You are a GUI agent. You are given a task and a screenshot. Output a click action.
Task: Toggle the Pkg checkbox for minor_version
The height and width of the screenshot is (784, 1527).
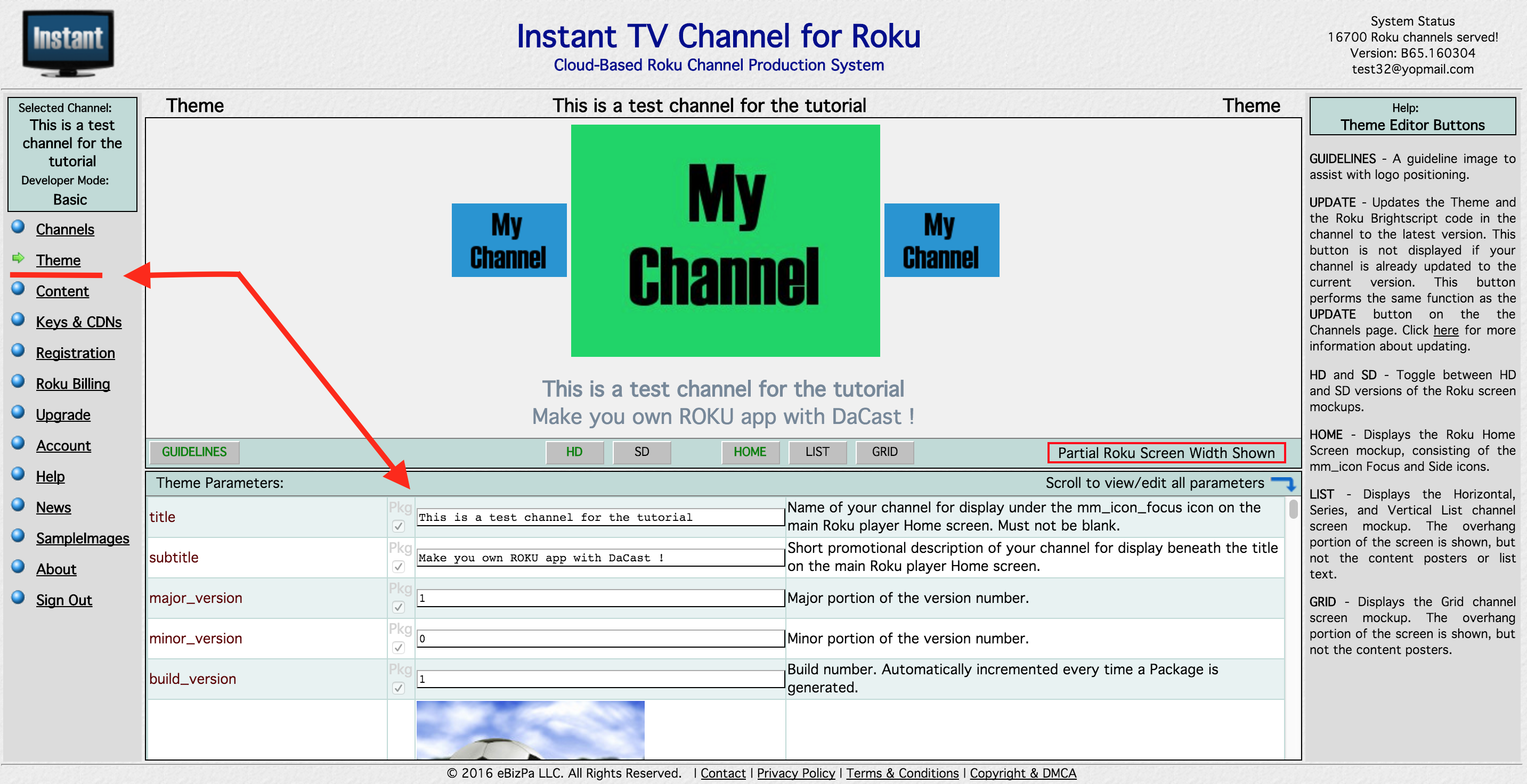(x=399, y=648)
